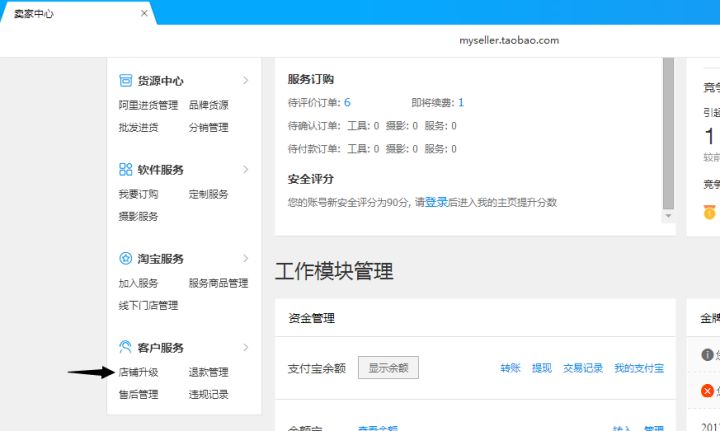The width and height of the screenshot is (720, 431).
Task: Click the 软件服务 grid icon
Action: coord(125,169)
